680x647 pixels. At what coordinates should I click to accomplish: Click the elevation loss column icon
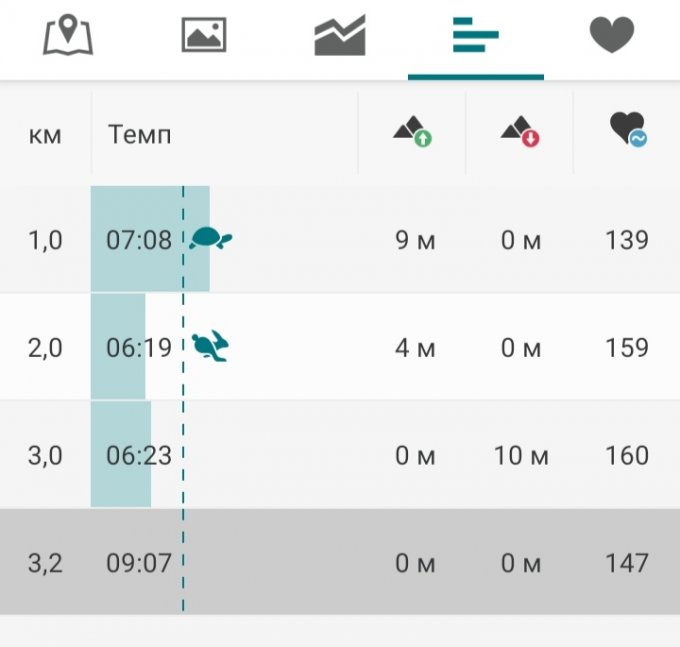(519, 132)
